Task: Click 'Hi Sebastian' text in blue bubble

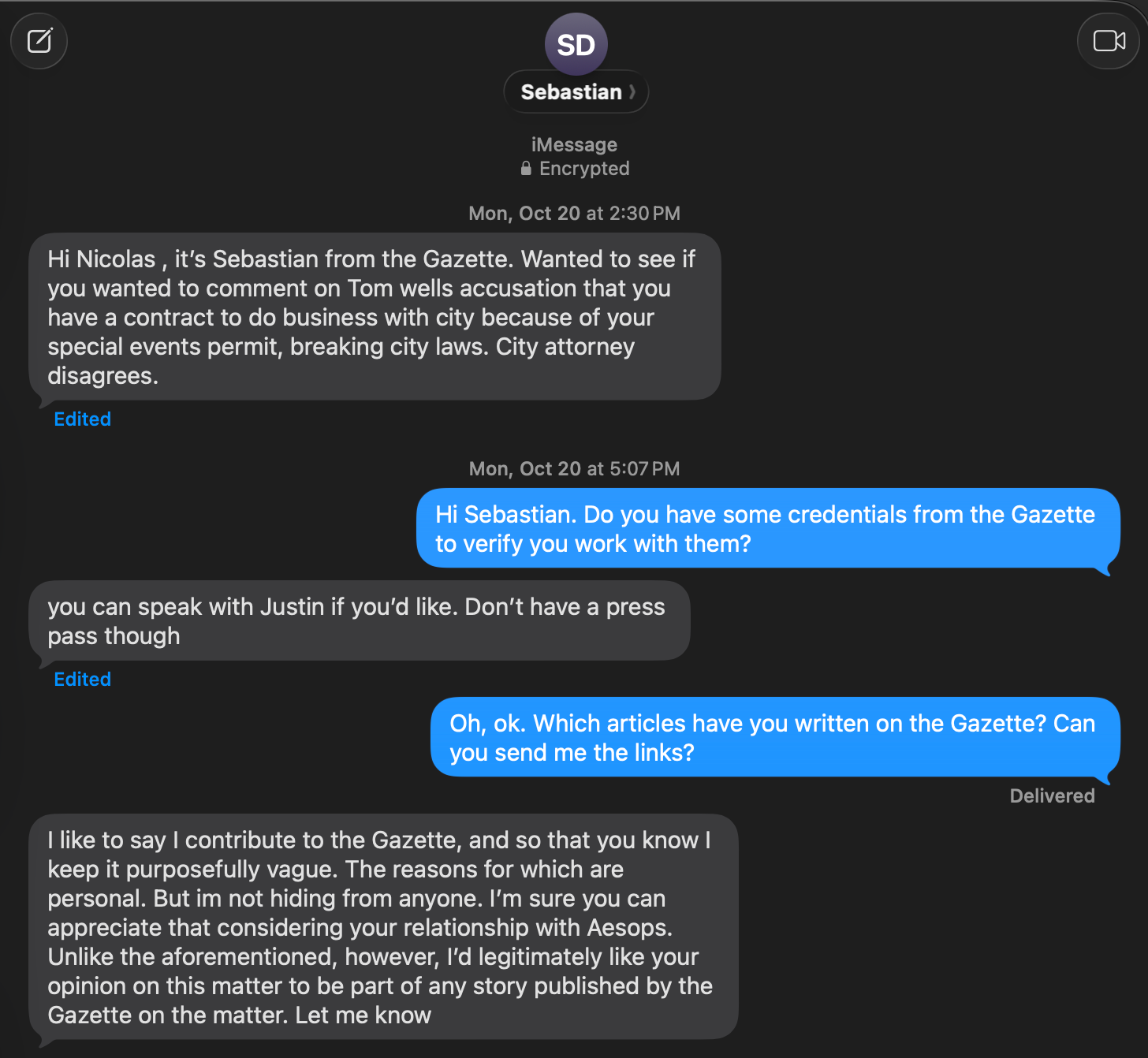Action: (x=505, y=515)
